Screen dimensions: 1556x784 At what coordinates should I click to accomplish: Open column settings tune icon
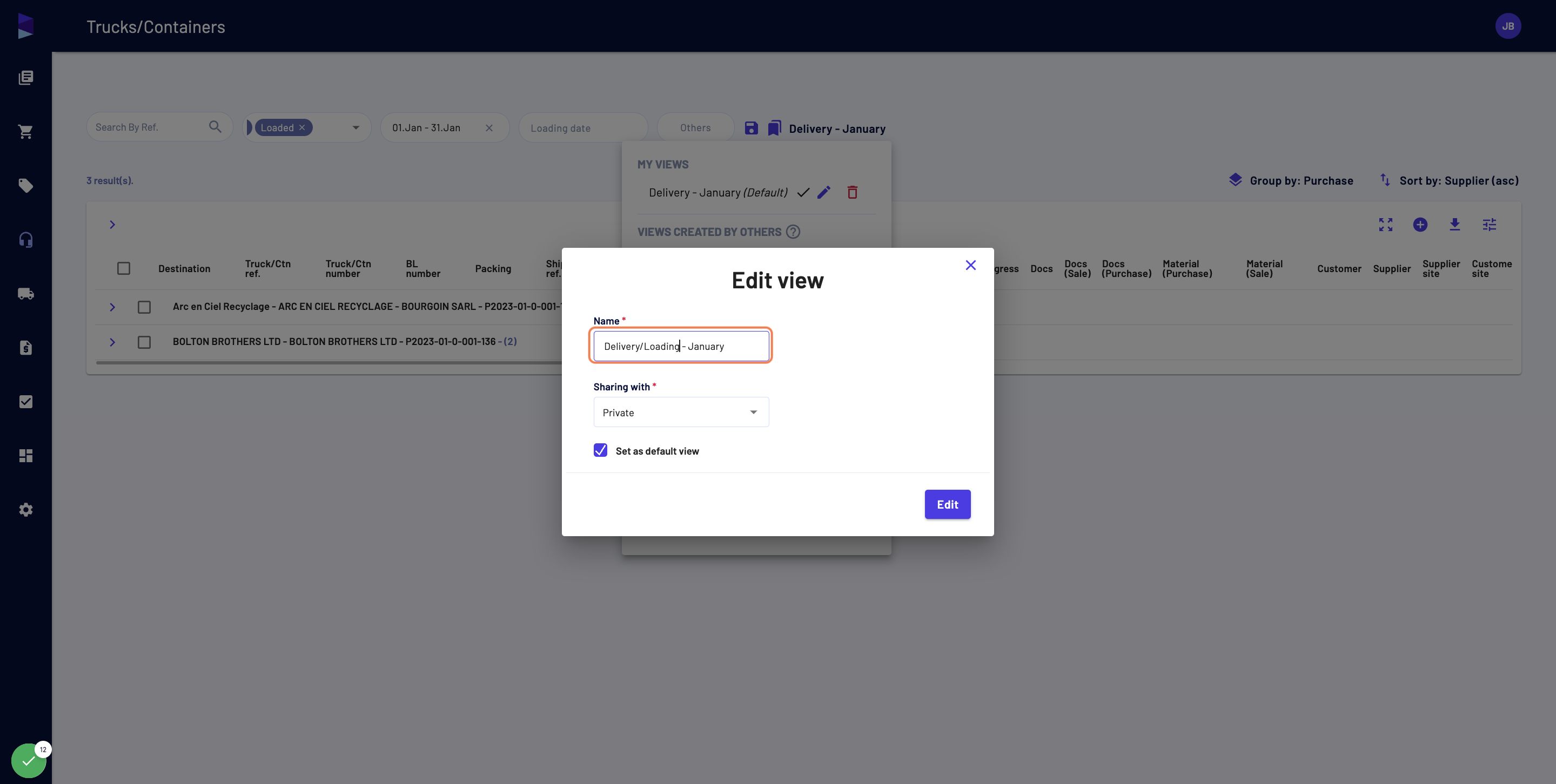click(1490, 225)
